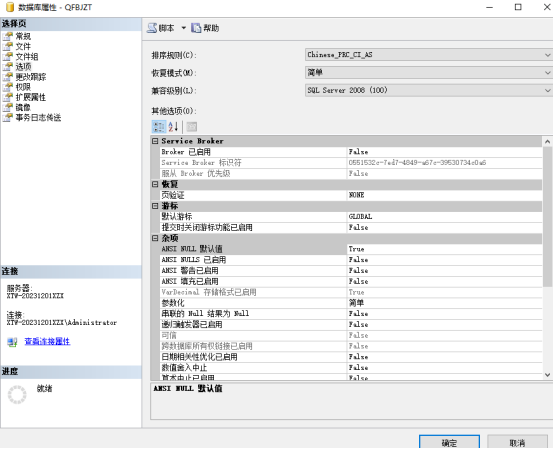Click the alphabetical A-Z sort icon
Image resolution: width=554 pixels, height=449 pixels.
point(173,127)
